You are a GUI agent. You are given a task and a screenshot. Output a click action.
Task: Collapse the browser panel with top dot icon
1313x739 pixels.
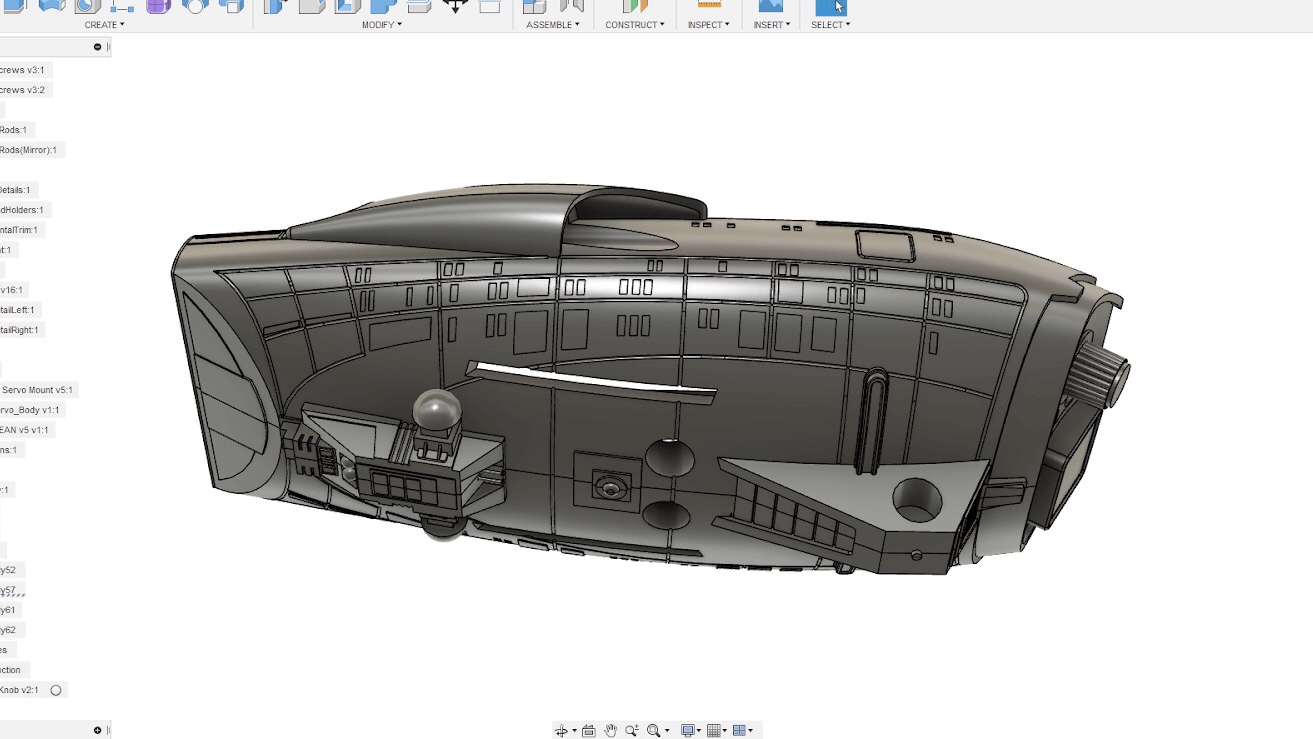click(x=97, y=47)
